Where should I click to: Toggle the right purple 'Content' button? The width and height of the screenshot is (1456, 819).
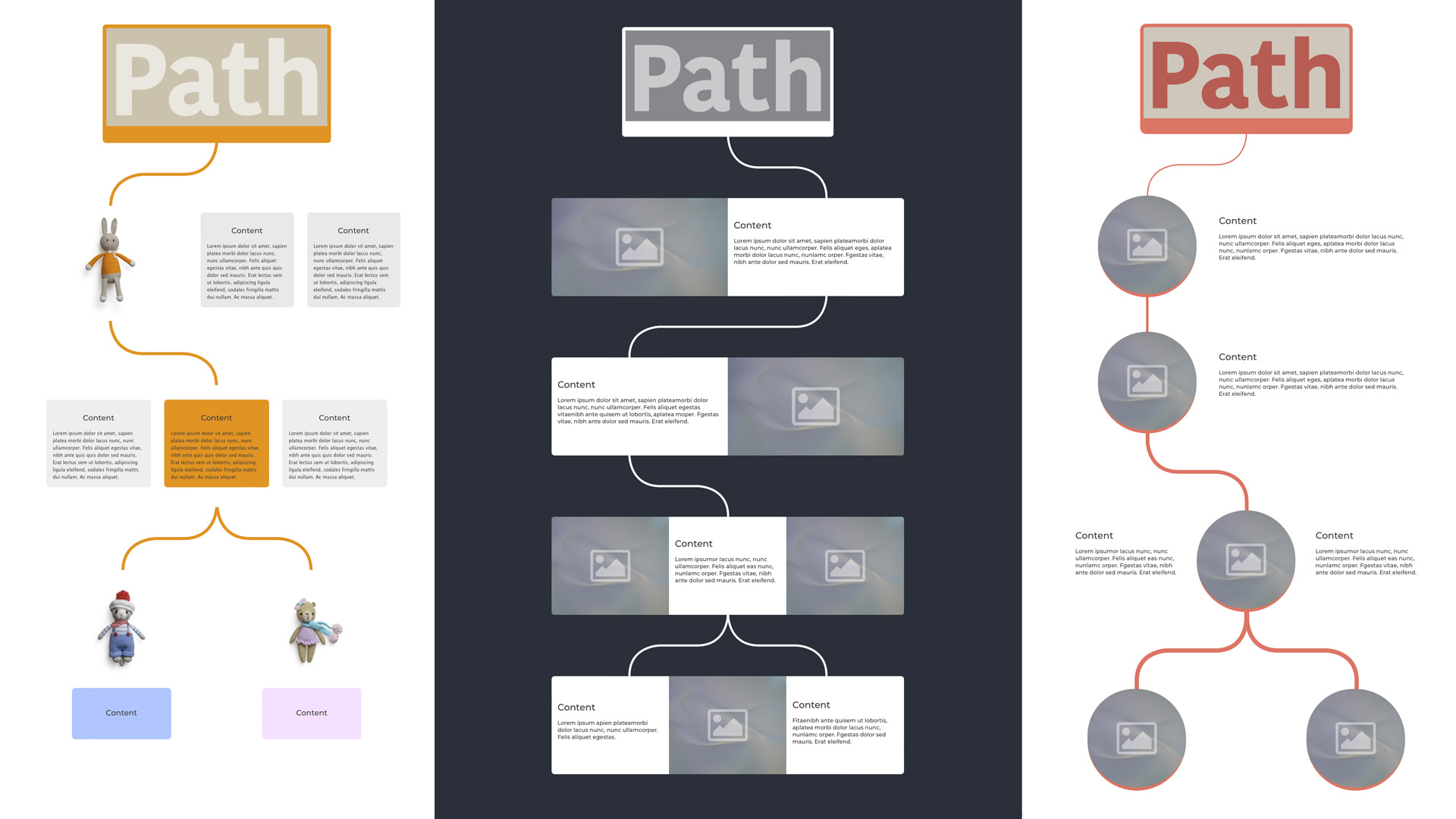click(310, 712)
